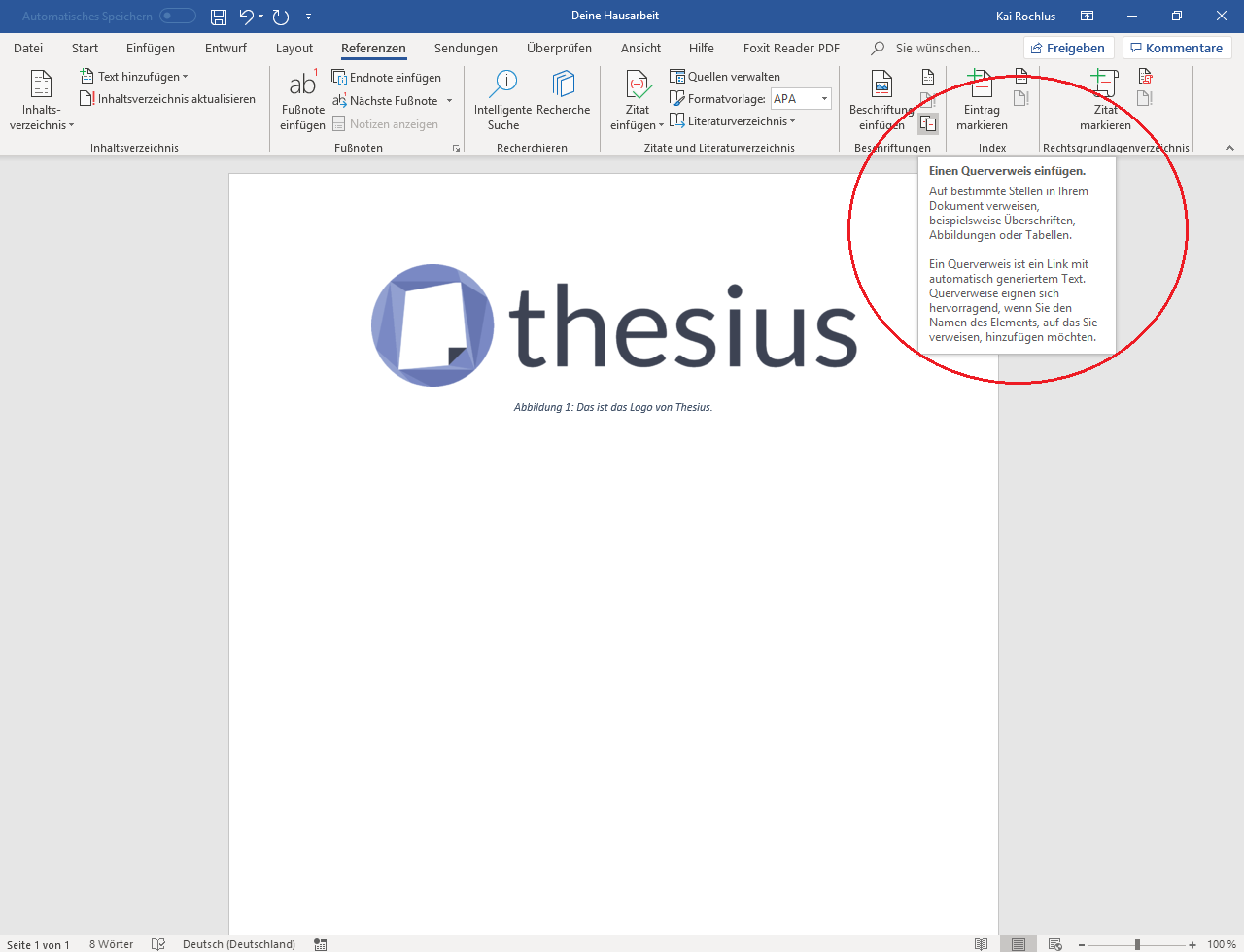Open the Einfügen ribbon tab
Viewport: 1244px width, 952px height.
tap(151, 48)
